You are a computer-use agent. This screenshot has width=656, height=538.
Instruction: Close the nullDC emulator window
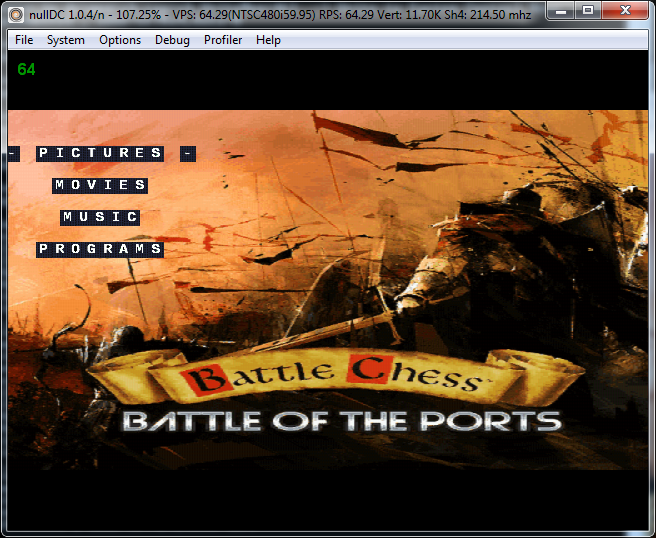(625, 11)
